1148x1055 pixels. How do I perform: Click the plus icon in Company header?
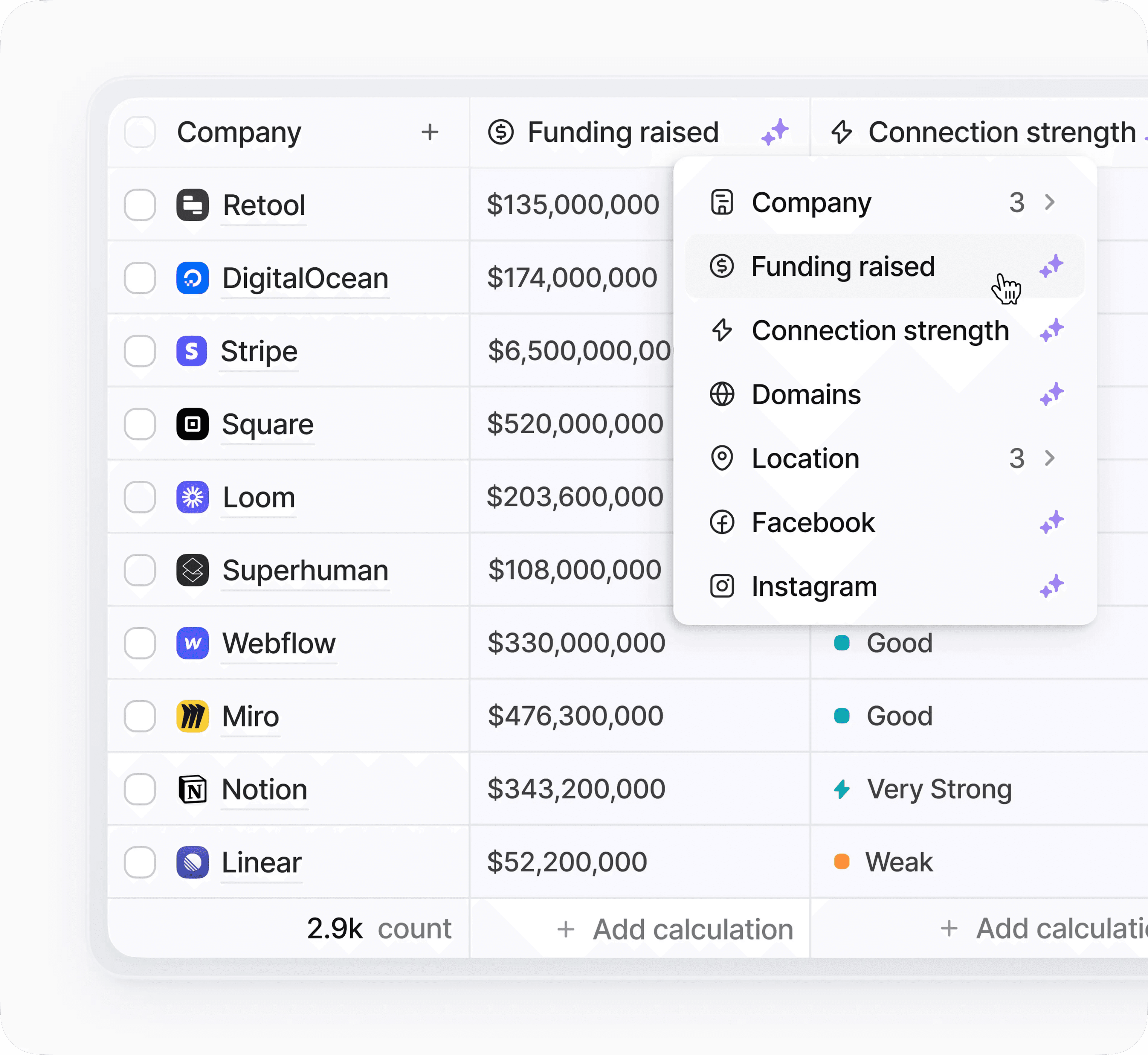[x=430, y=132]
